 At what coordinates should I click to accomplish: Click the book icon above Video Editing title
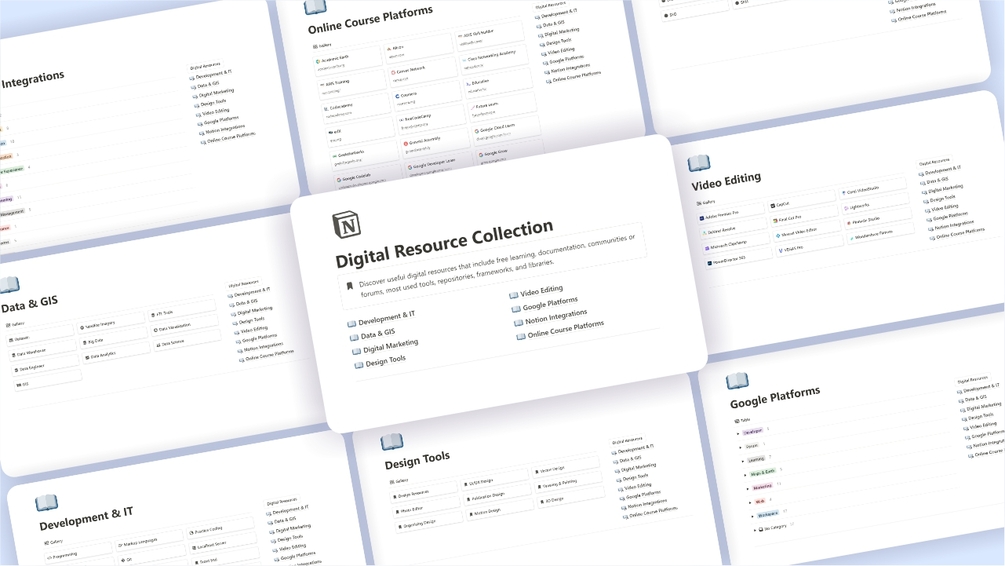click(699, 163)
